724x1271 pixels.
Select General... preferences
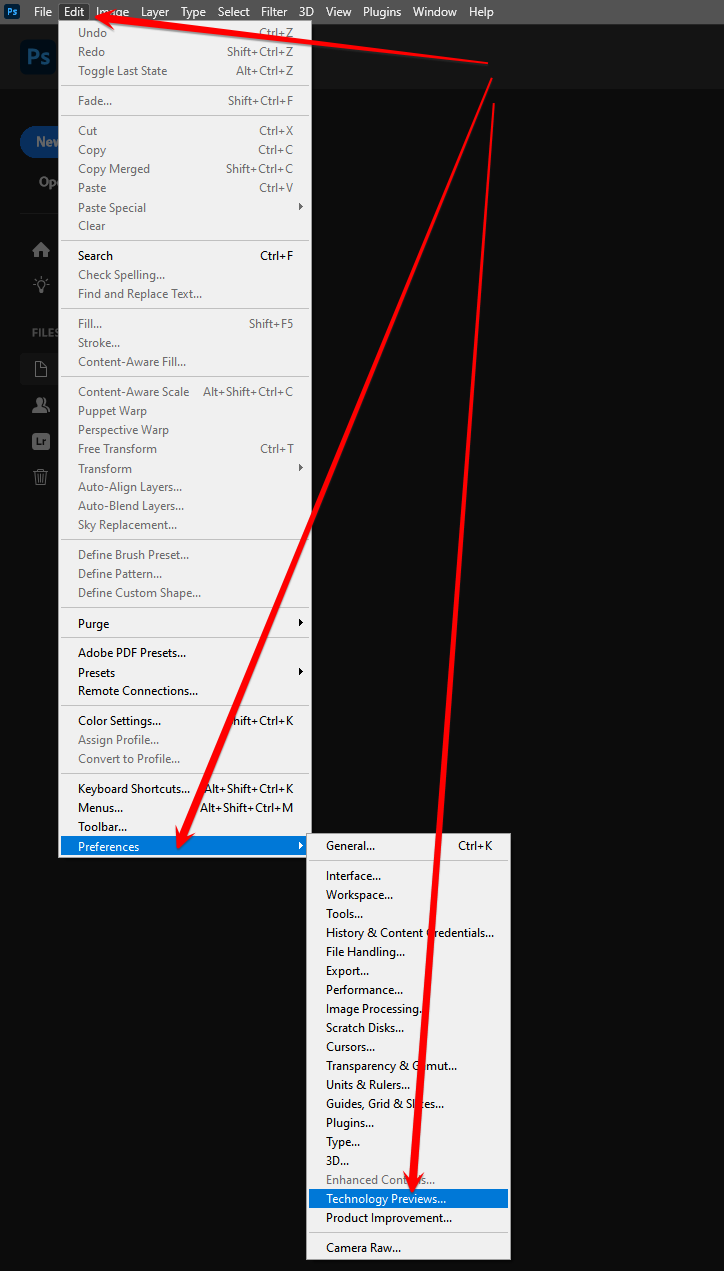coord(408,846)
